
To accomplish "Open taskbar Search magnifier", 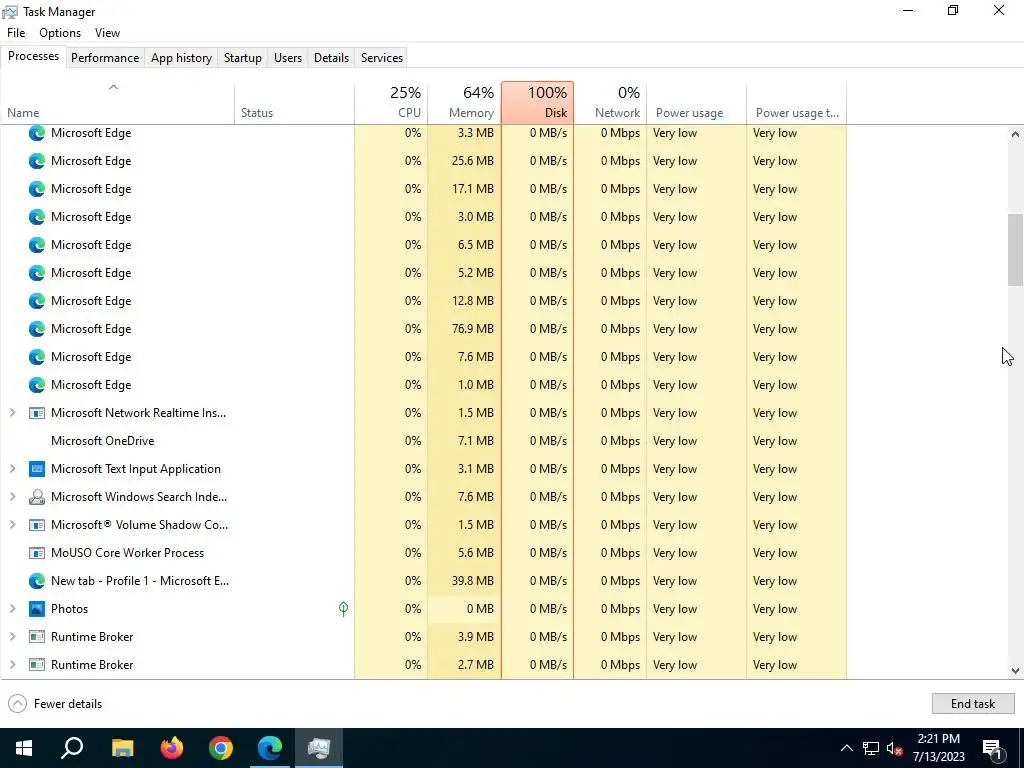I will point(72,748).
